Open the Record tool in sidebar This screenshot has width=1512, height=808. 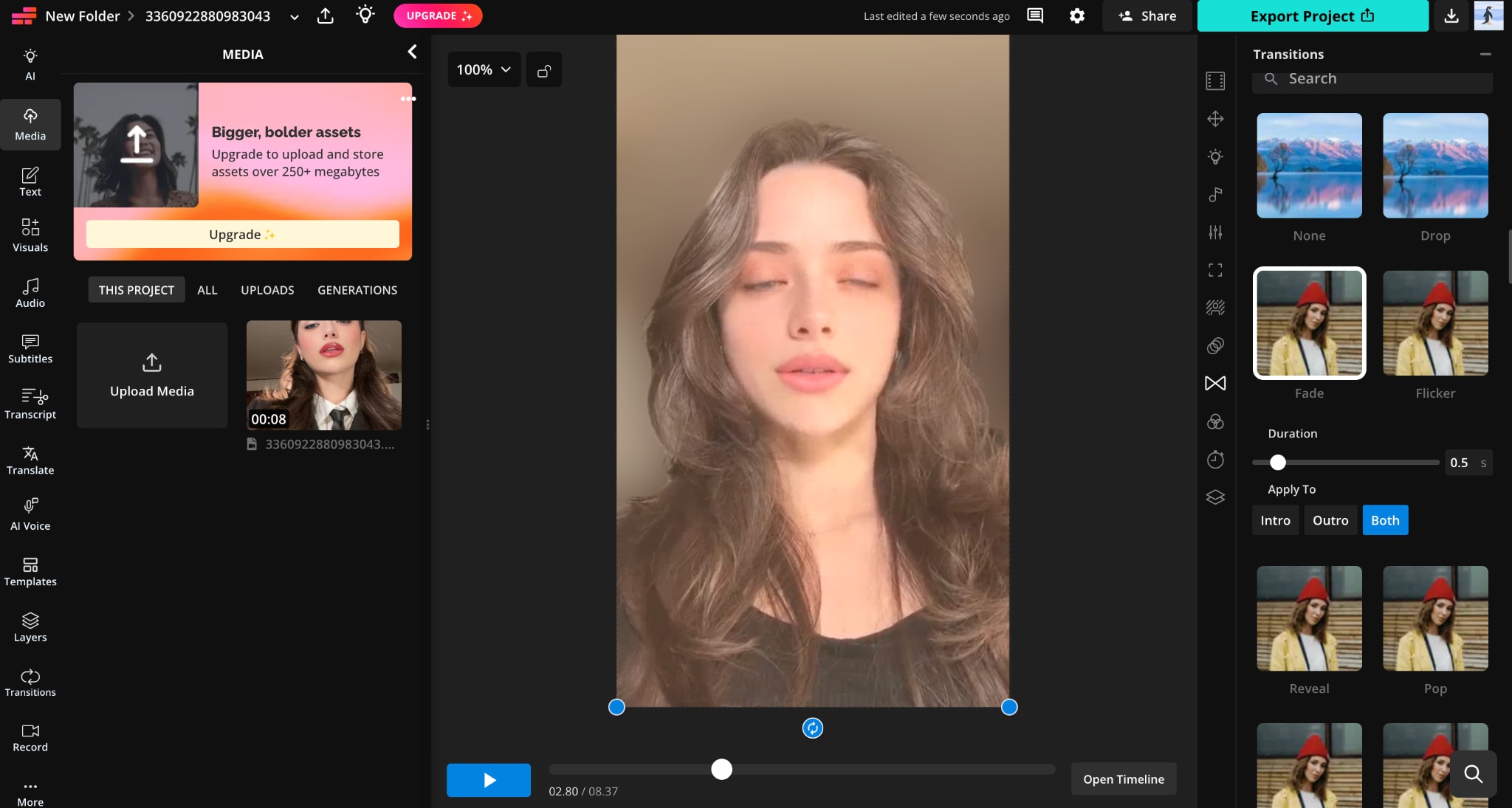(30, 738)
